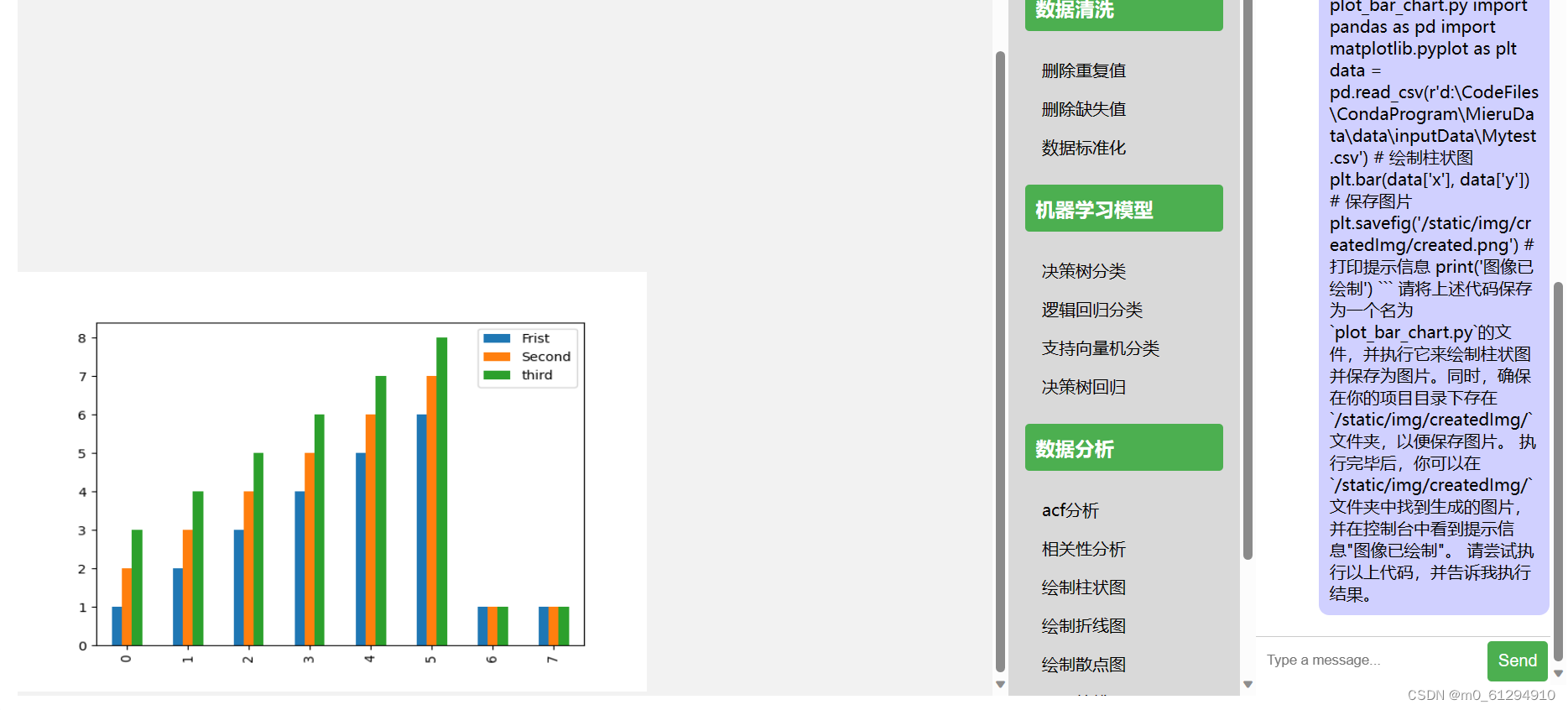
Task: Click the chat panel scrollbar thumb
Action: (x=1558, y=472)
